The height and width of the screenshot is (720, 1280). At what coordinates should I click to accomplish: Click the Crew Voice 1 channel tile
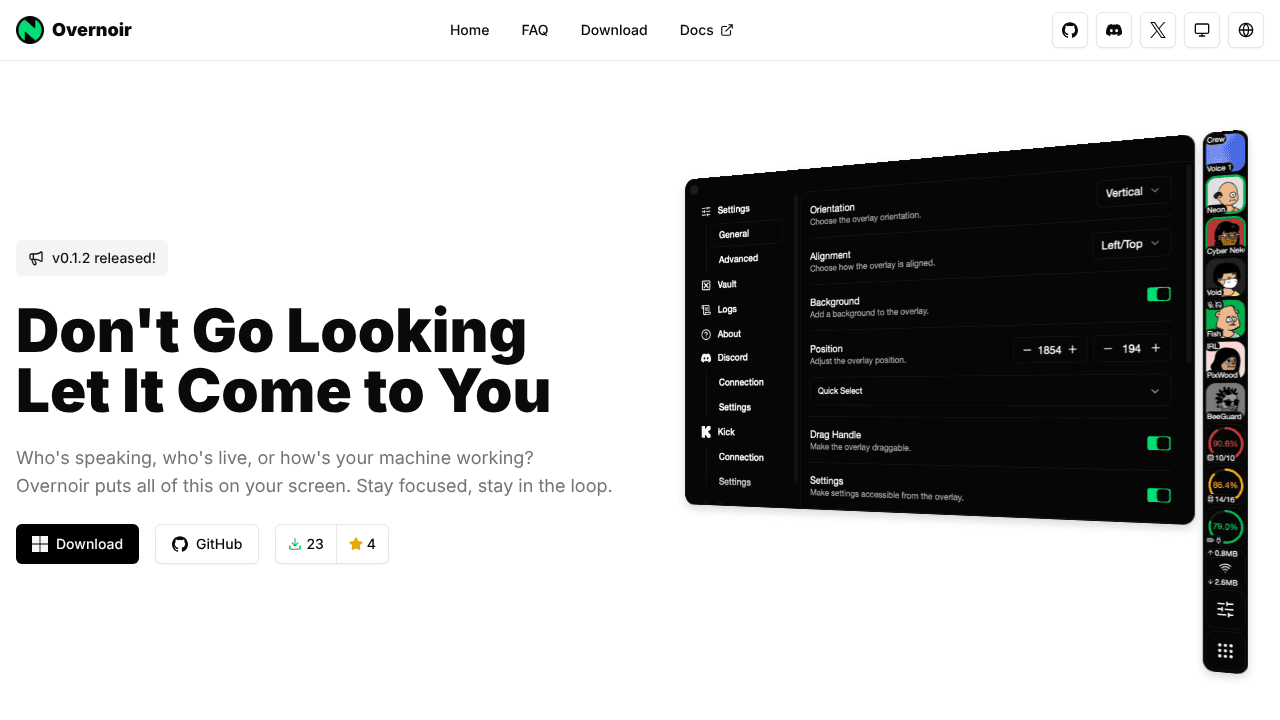1225,153
